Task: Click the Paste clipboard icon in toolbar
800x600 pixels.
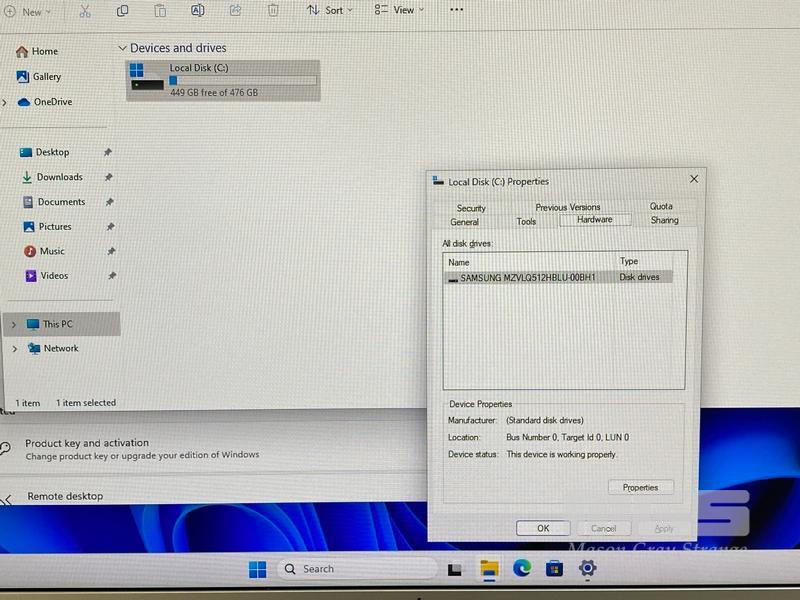Action: tap(160, 11)
